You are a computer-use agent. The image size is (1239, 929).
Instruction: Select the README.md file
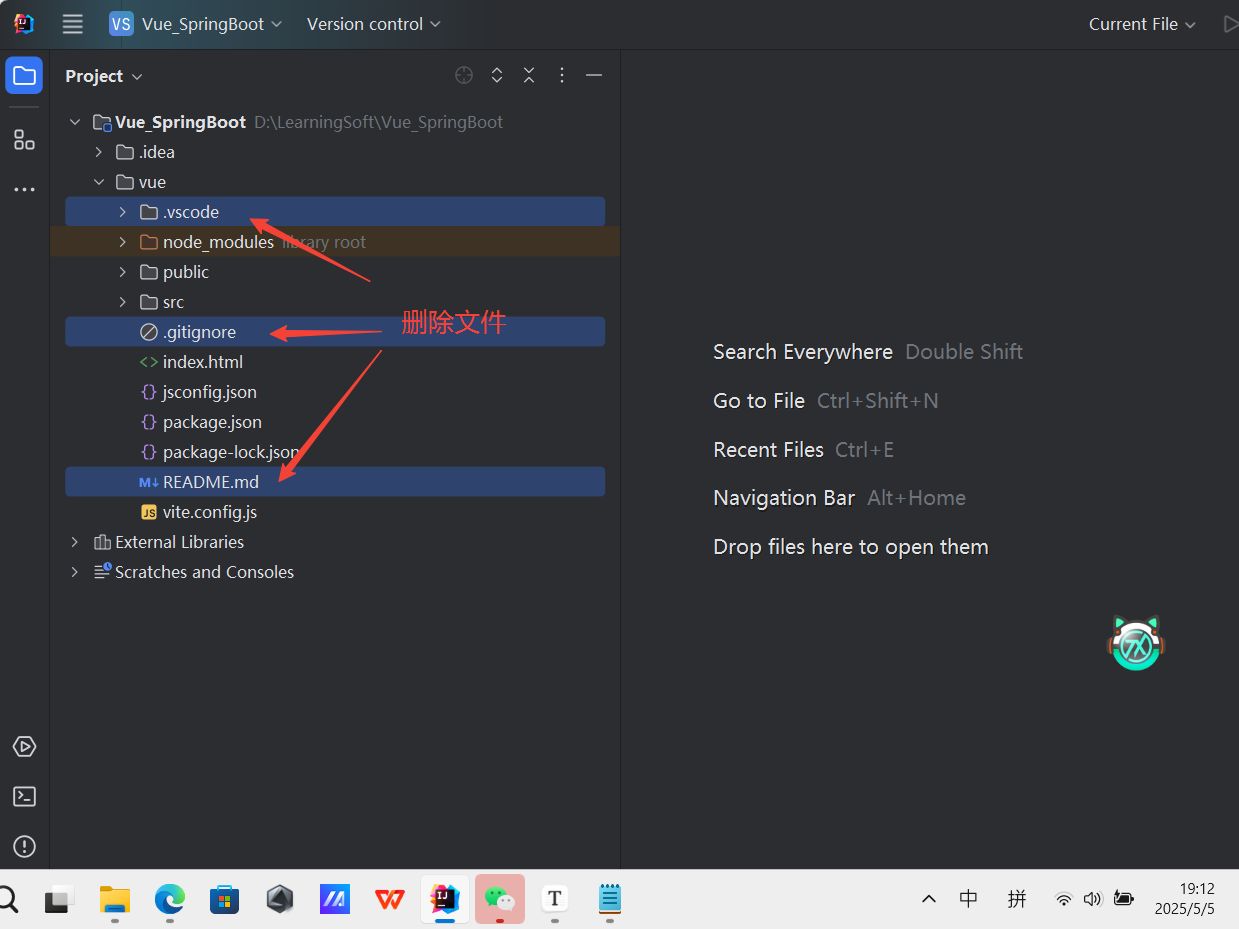[x=211, y=481]
